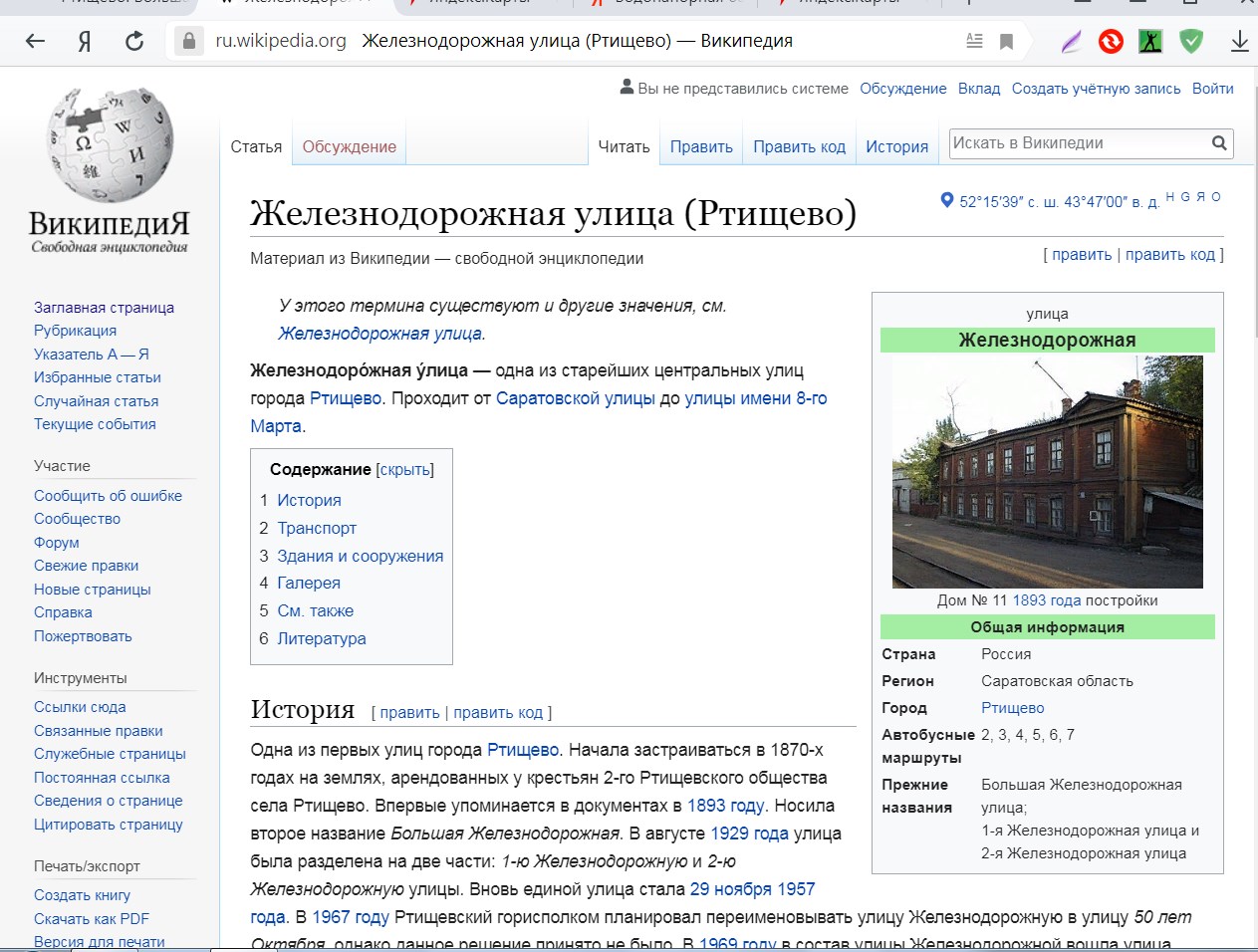Click the top-right [править] lead link
Screen dimensions: 1258x952
1082,255
